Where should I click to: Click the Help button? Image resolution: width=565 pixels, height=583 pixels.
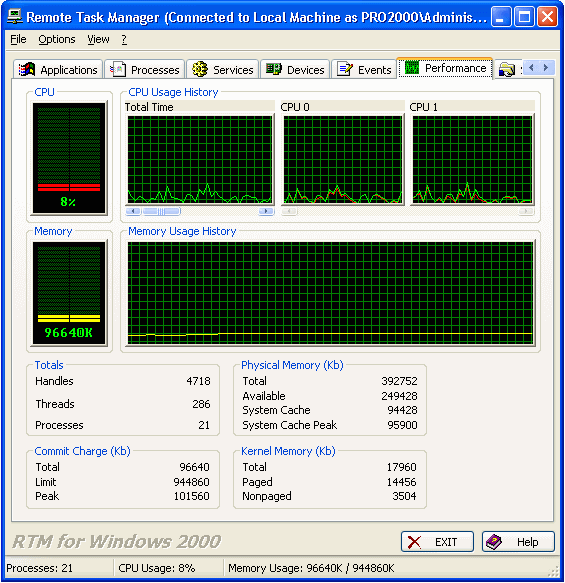518,542
